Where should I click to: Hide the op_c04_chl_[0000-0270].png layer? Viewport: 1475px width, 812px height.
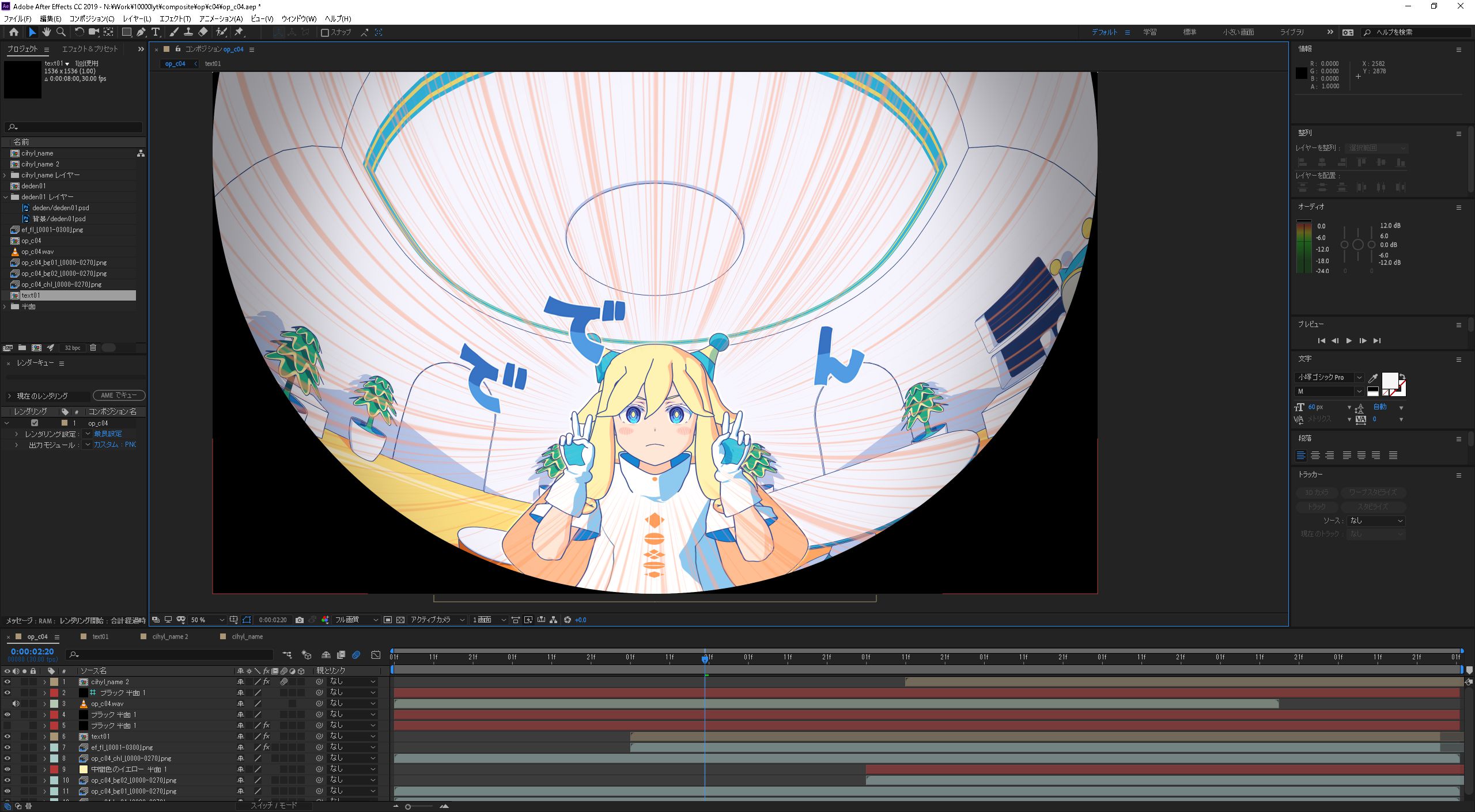(7, 758)
